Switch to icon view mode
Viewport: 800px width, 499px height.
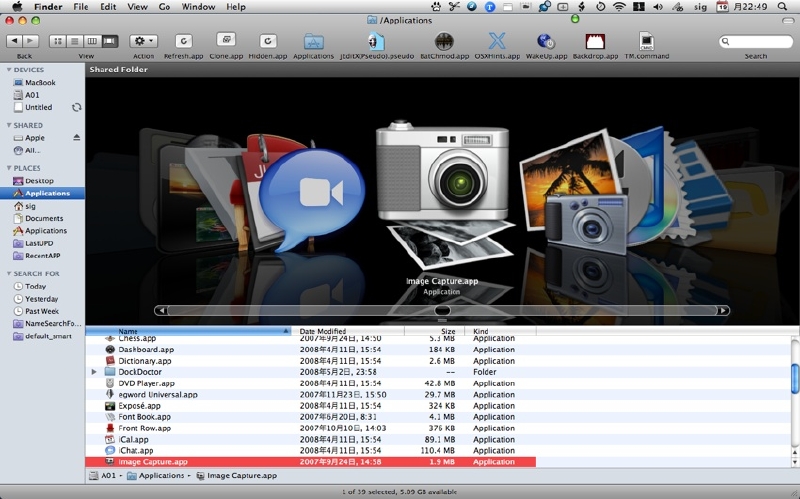[58, 41]
